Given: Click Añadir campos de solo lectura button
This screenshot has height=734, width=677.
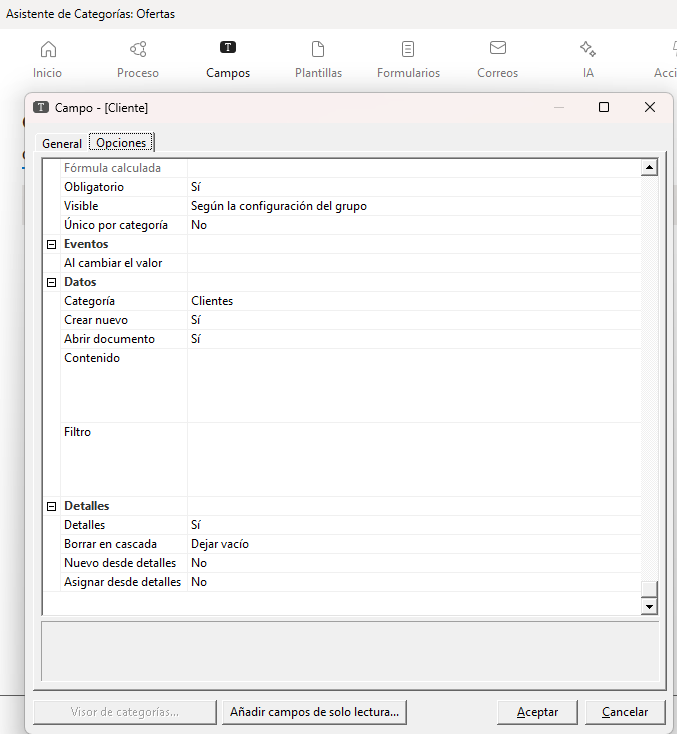Looking at the screenshot, I should [x=314, y=712].
